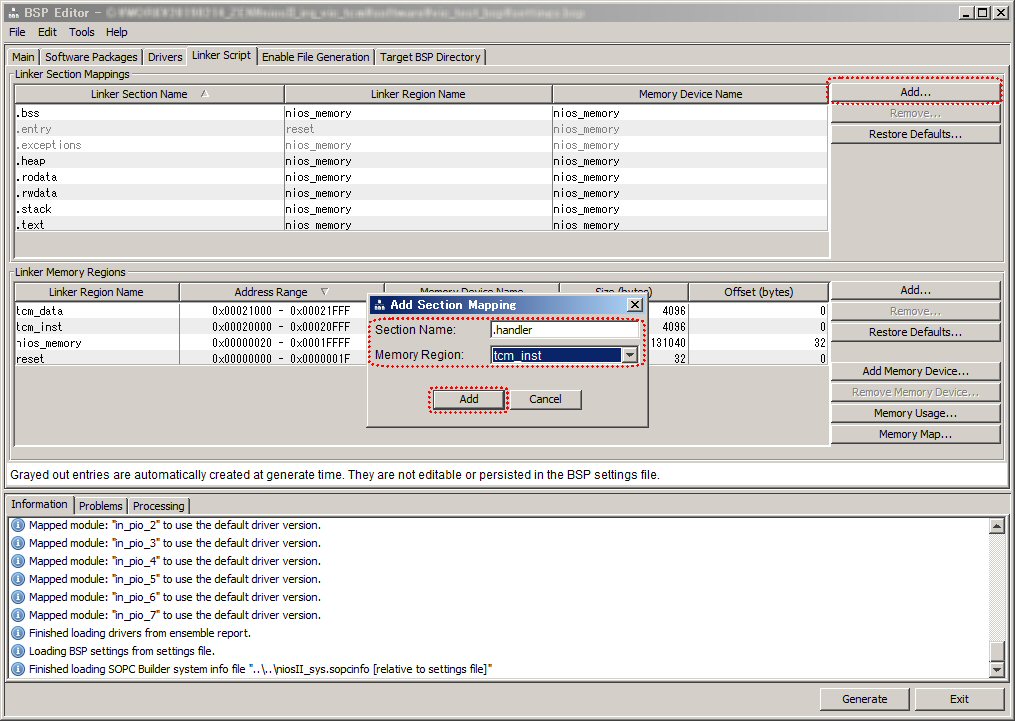Open the Memory Region dropdown

point(629,355)
